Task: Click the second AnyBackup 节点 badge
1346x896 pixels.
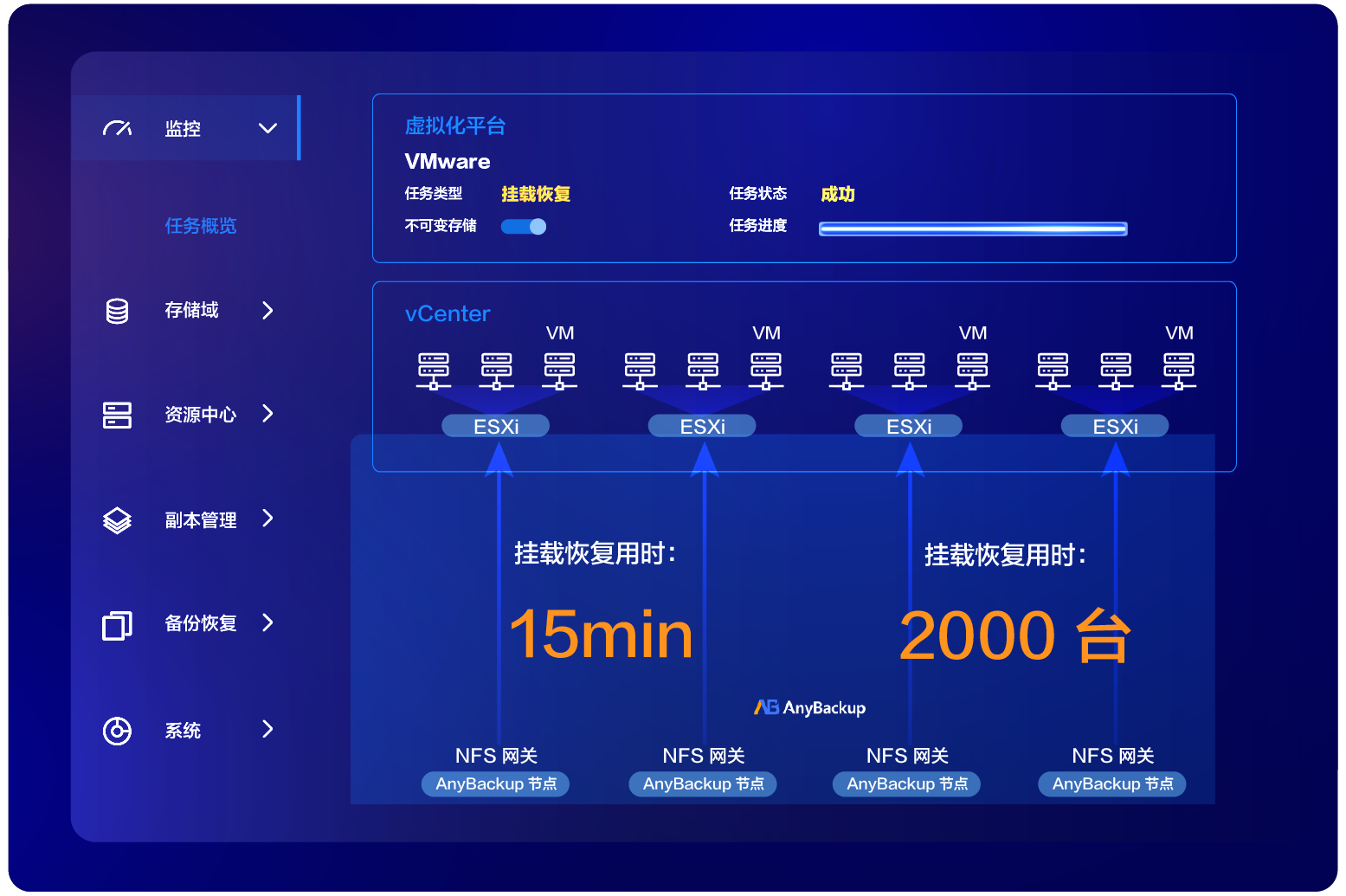Action: coord(703,784)
